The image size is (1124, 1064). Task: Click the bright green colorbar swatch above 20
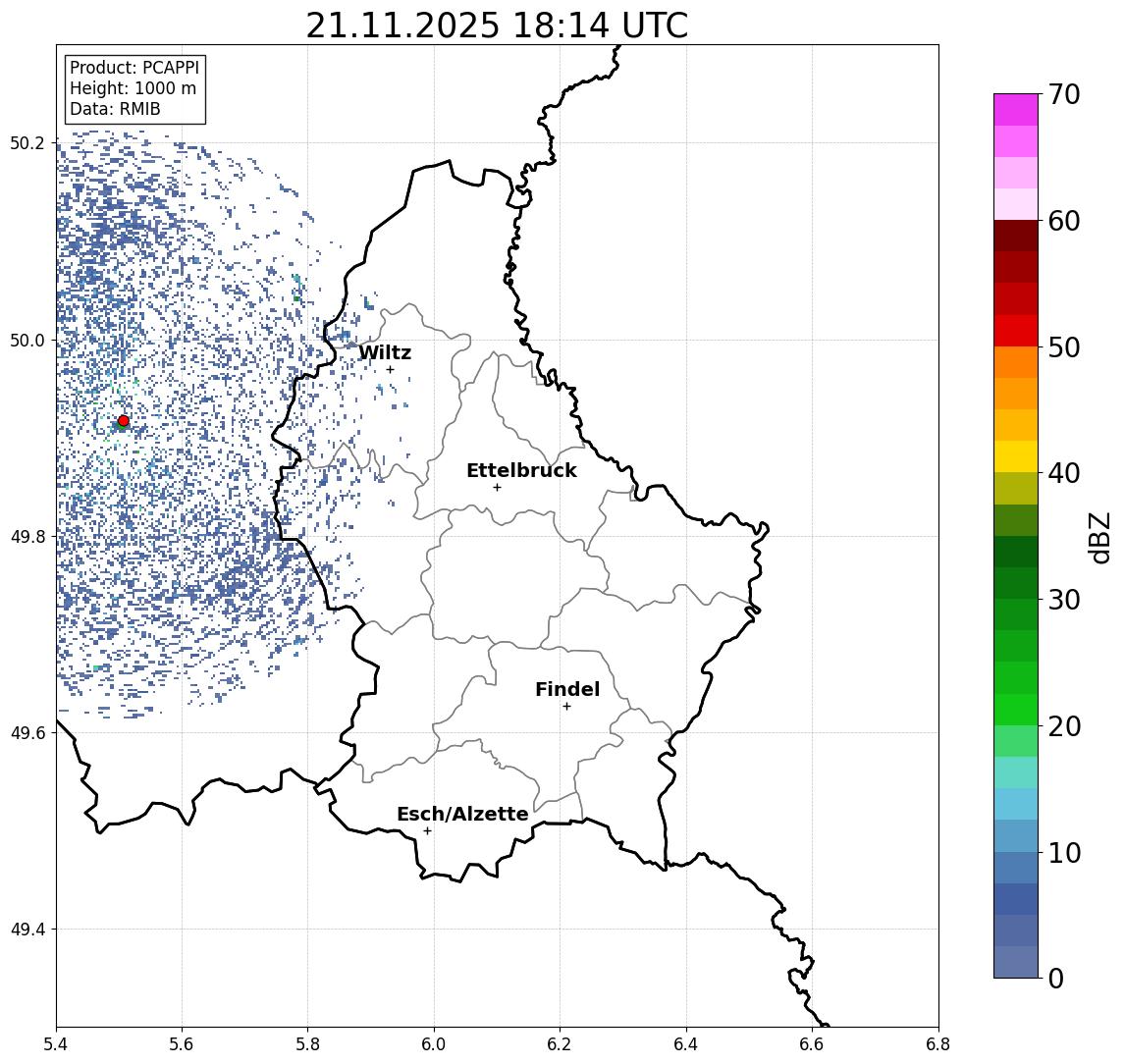coord(1016,709)
